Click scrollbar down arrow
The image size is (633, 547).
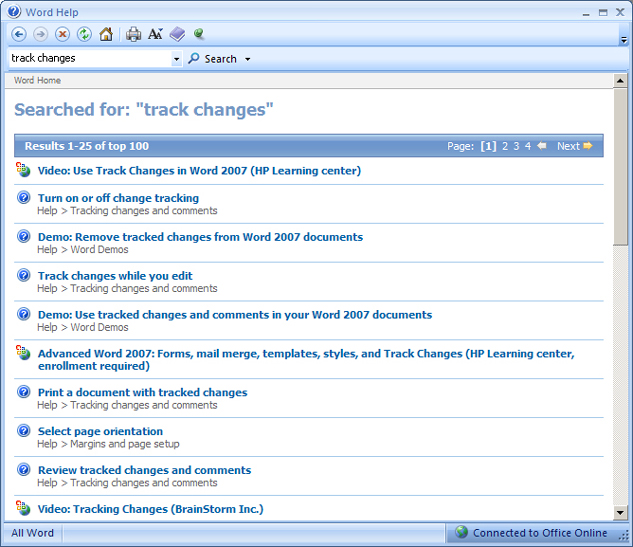[x=620, y=513]
